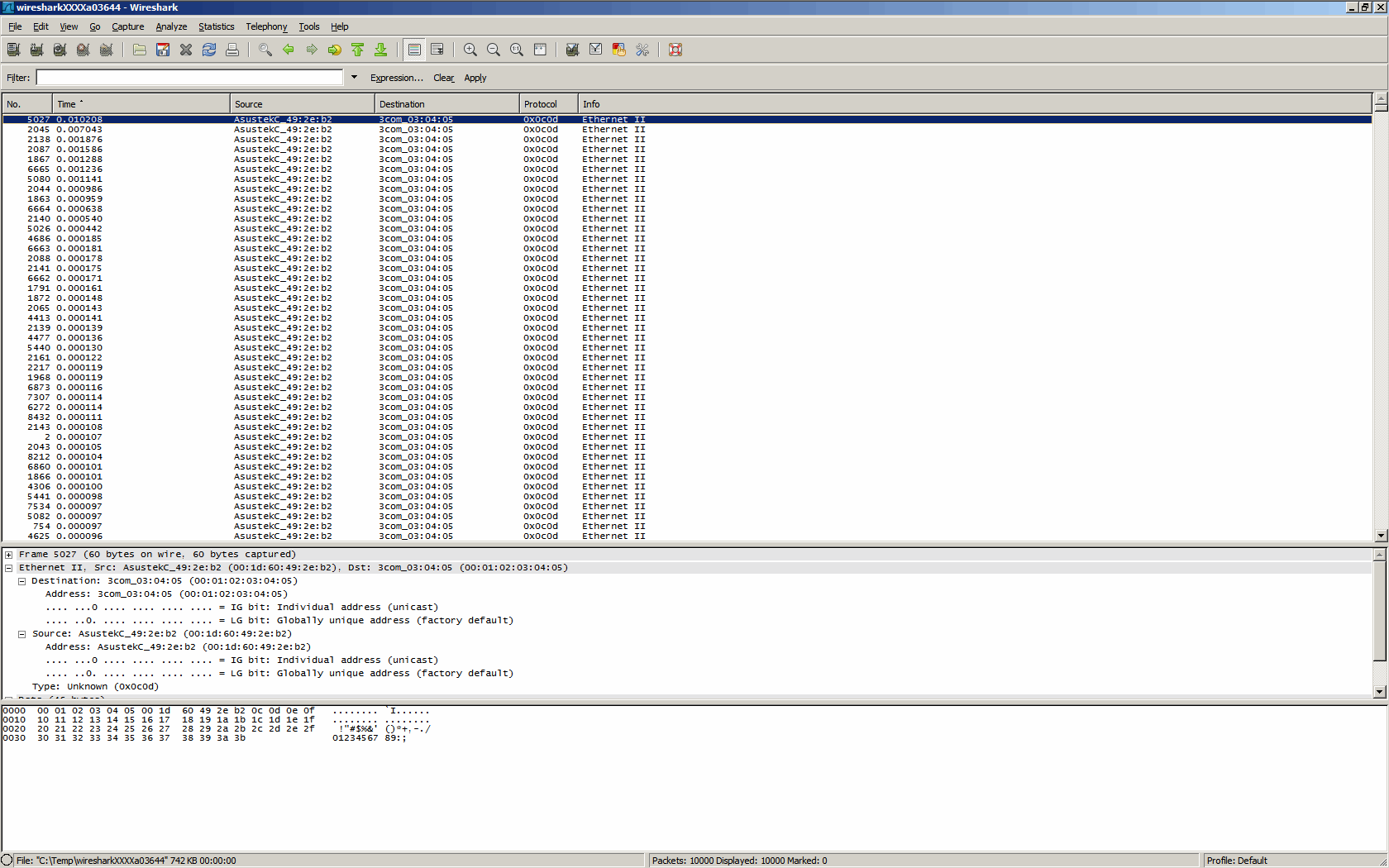Viewport: 1389px width, 868px height.
Task: Open the Edit menu
Action: [41, 26]
